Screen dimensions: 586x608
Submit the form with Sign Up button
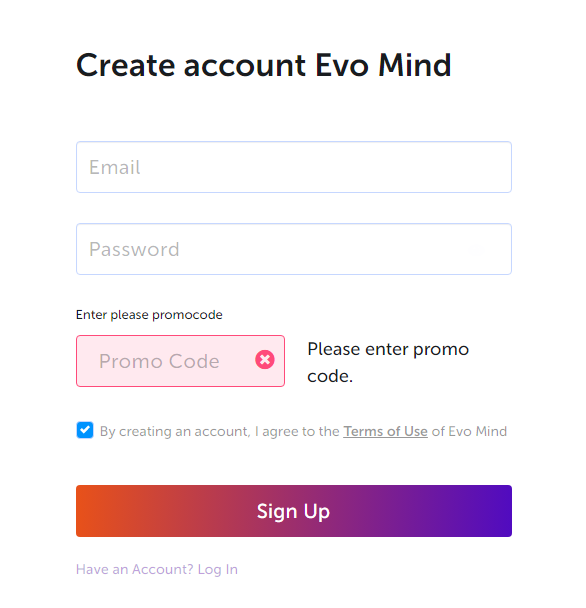click(x=294, y=511)
